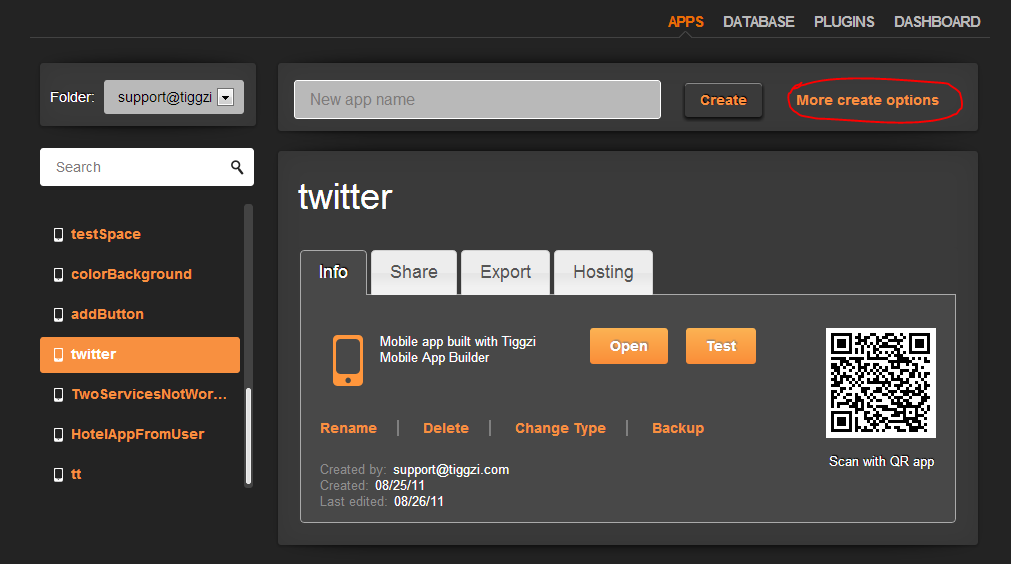Image resolution: width=1011 pixels, height=564 pixels.
Task: Open the Export tab
Action: (505, 272)
